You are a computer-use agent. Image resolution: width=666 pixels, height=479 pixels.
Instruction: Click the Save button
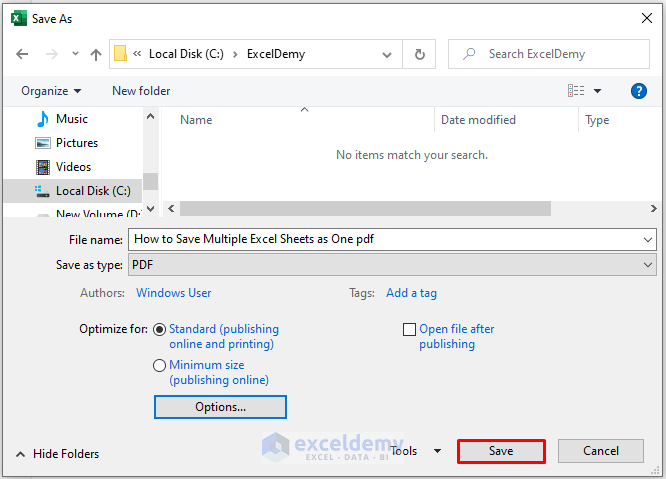pos(501,451)
